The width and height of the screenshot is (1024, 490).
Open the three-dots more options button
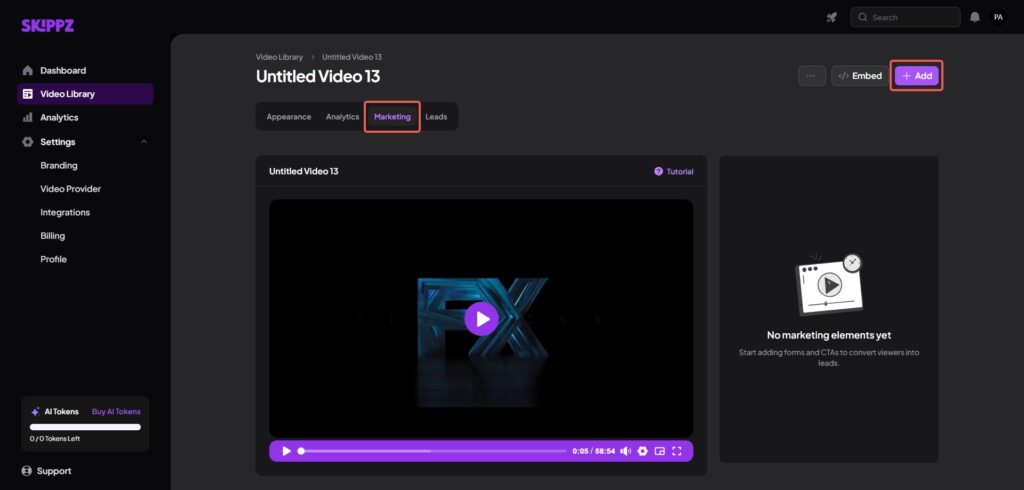[812, 76]
